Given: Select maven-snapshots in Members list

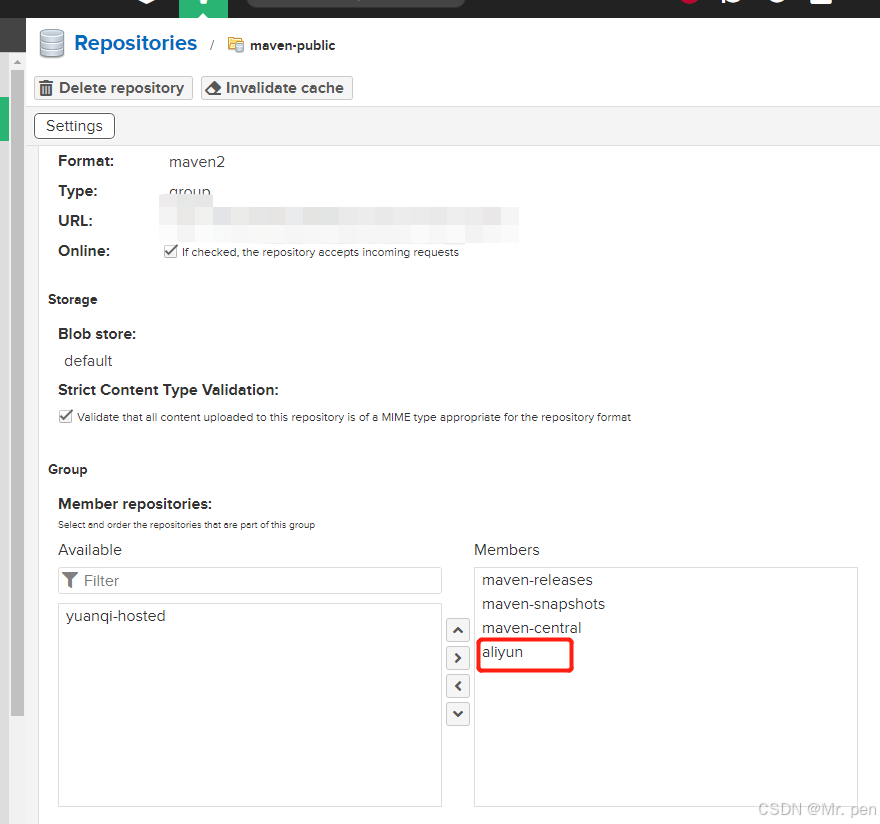Looking at the screenshot, I should pos(543,604).
